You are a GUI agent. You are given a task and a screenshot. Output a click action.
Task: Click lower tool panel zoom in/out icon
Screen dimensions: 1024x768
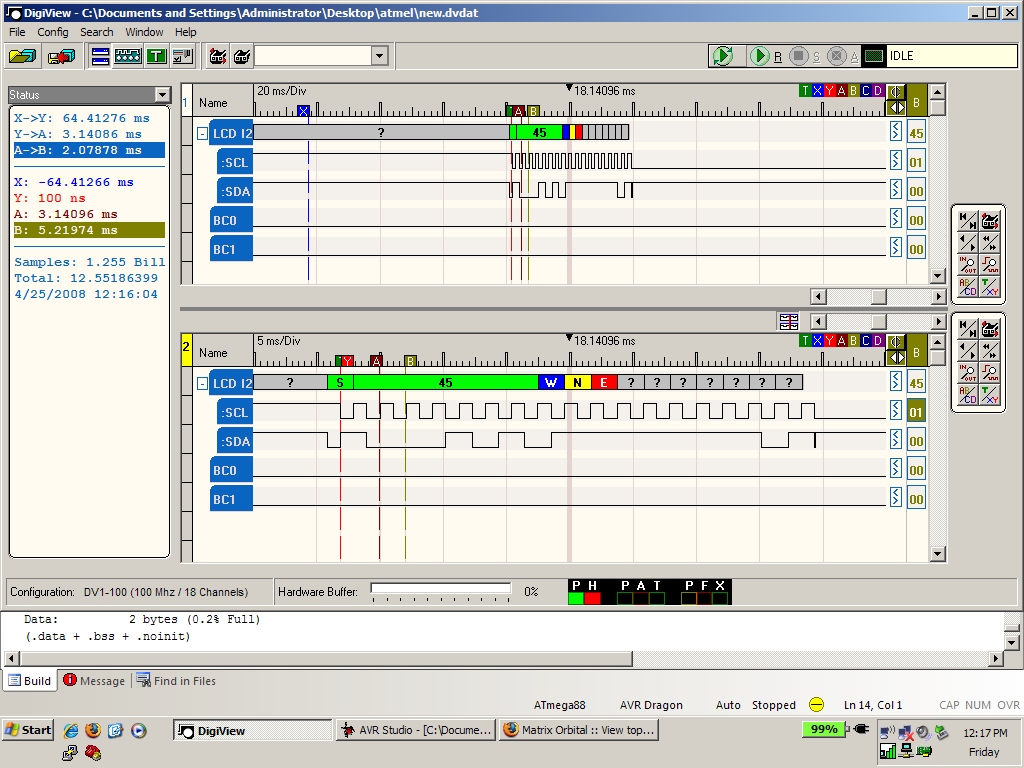pyautogui.click(x=967, y=373)
